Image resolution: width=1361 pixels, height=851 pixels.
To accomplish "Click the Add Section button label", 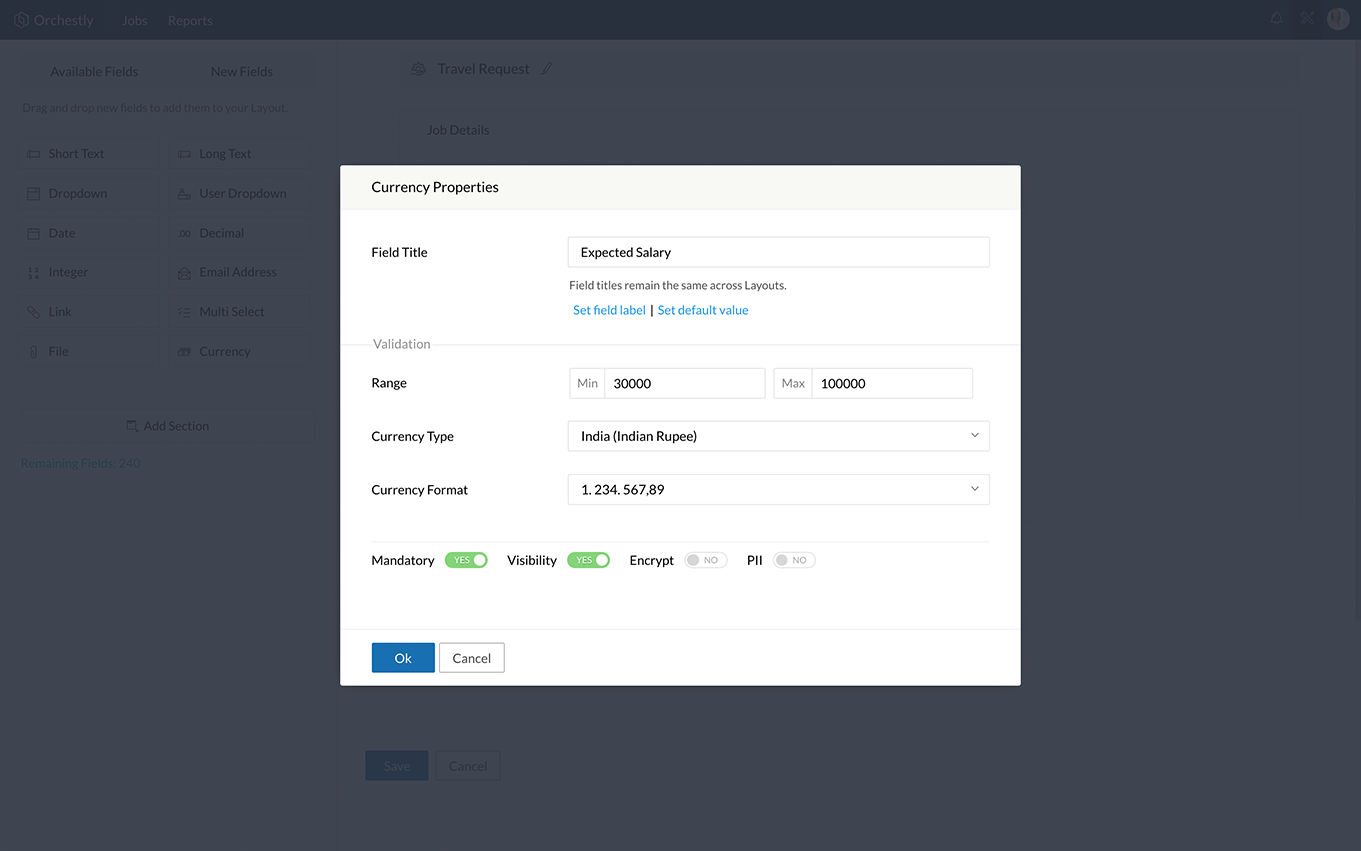I will 176,426.
